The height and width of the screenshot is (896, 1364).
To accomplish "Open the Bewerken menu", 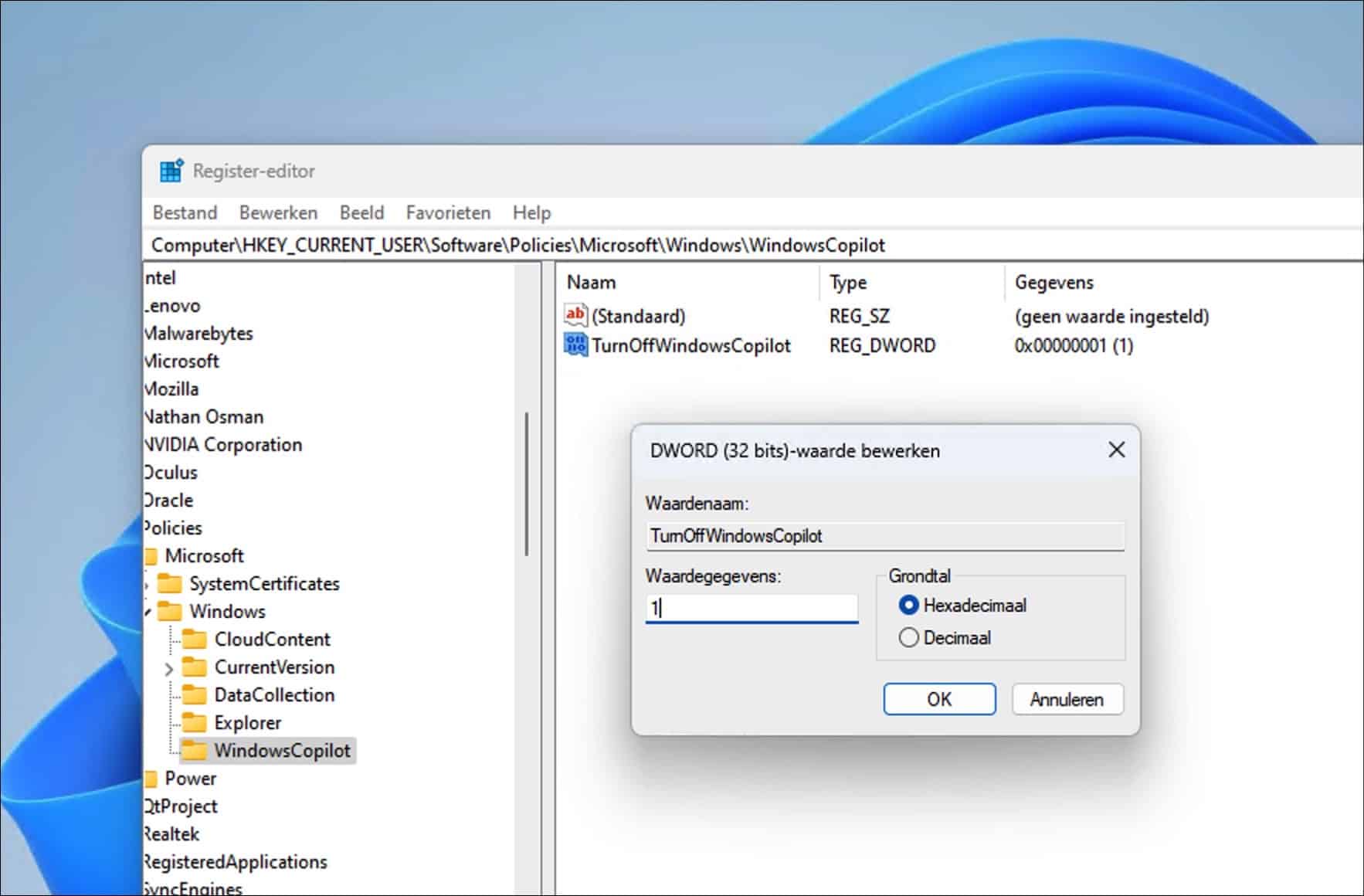I will click(278, 212).
